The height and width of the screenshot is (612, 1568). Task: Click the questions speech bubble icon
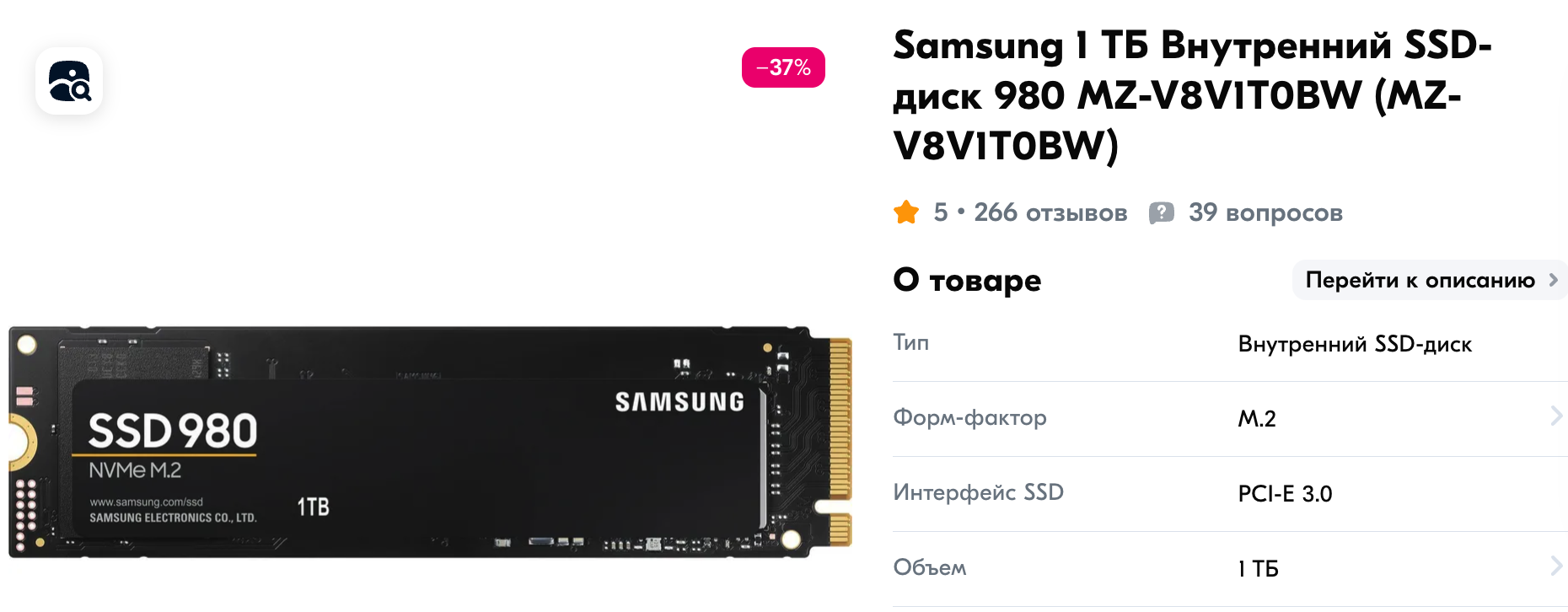[1162, 212]
